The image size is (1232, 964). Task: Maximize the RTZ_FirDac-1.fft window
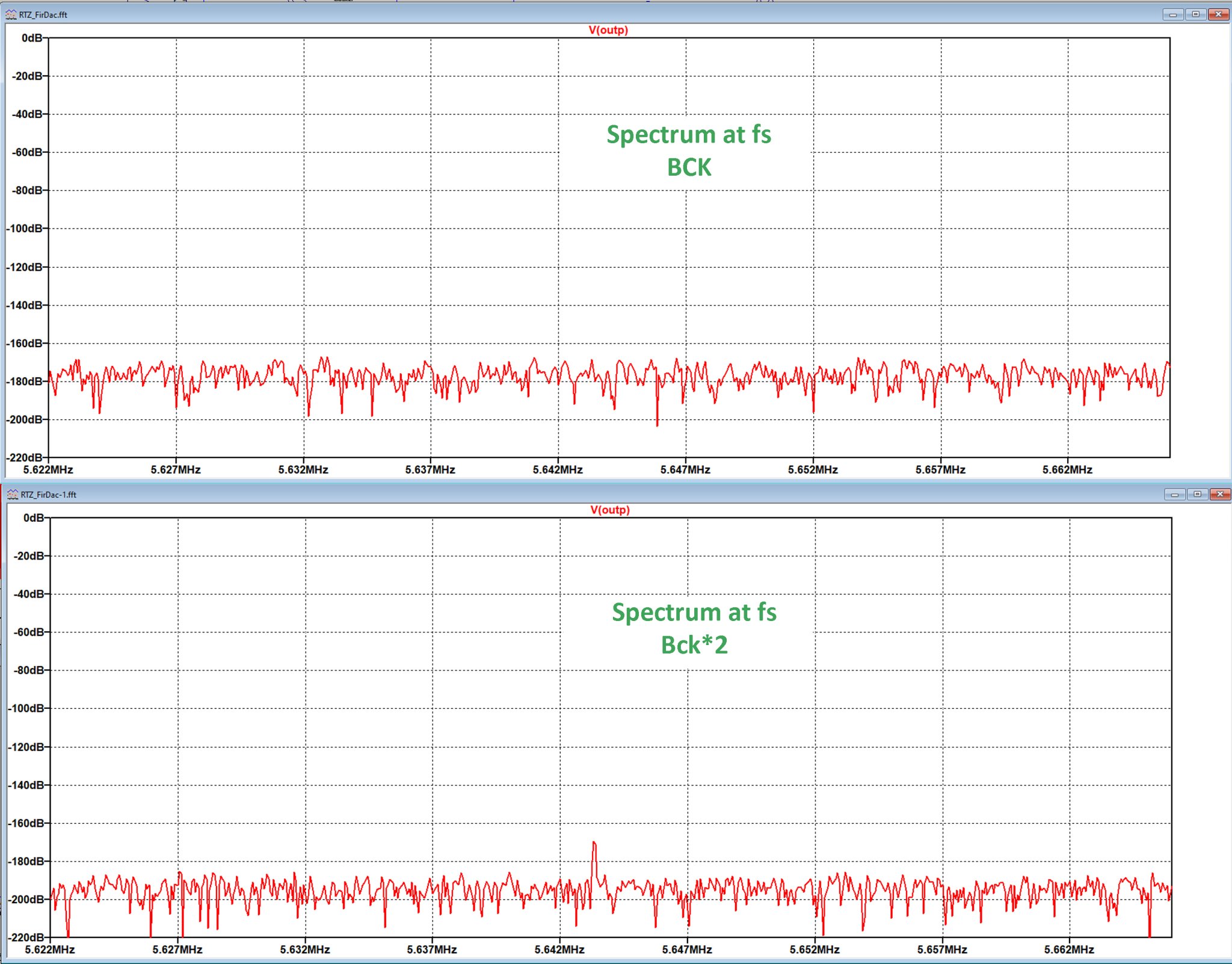[x=1197, y=495]
